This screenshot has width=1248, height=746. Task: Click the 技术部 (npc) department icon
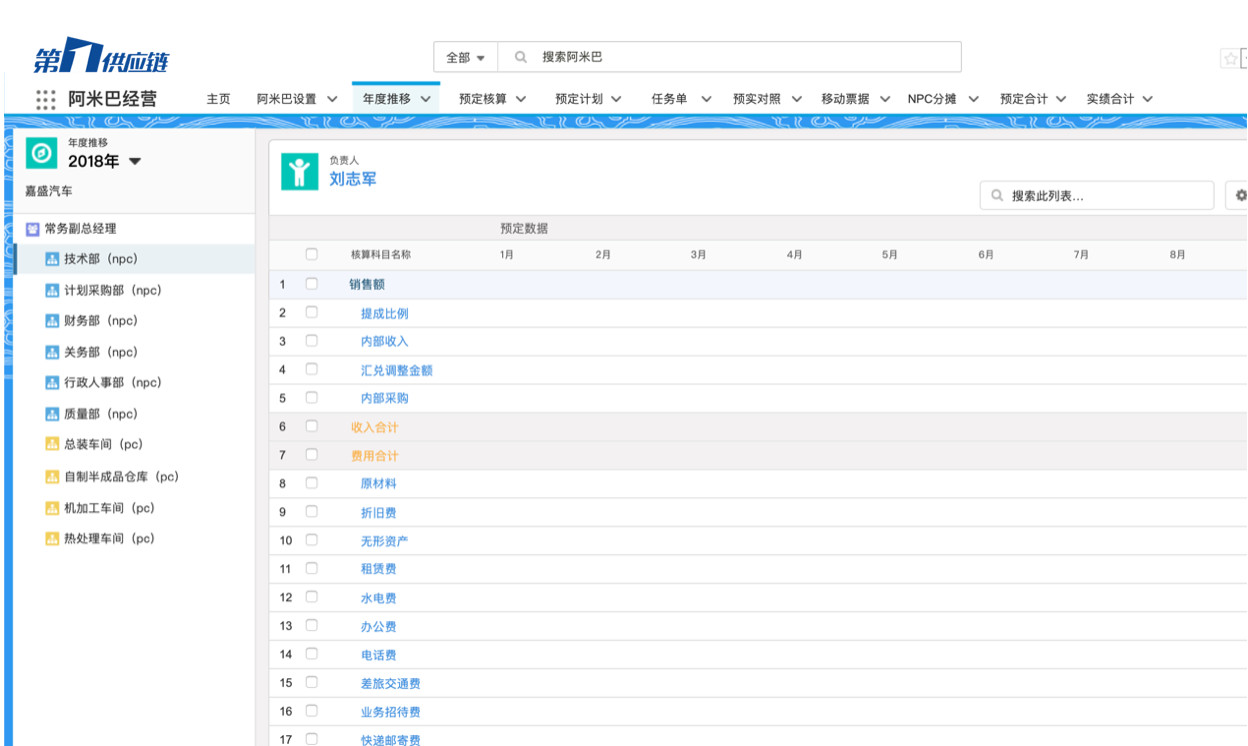pyautogui.click(x=52, y=260)
